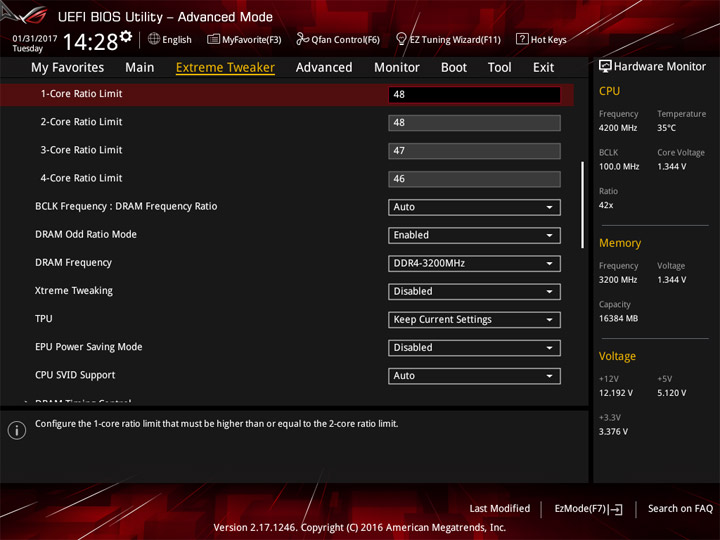
Task: Click the EZ Tuning Wizard lightbulb icon
Action: 401,39
